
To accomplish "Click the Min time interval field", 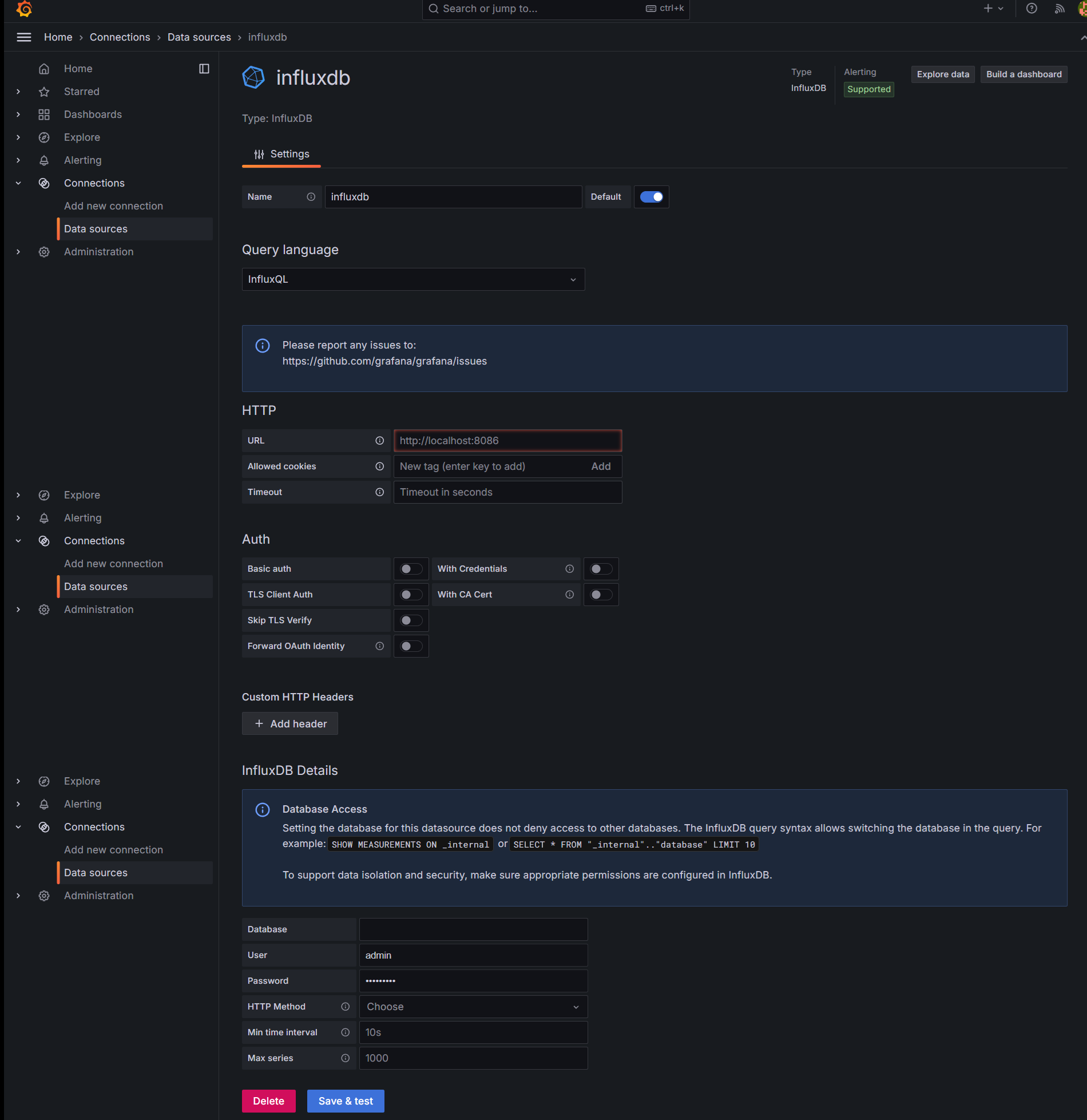I will [473, 1032].
